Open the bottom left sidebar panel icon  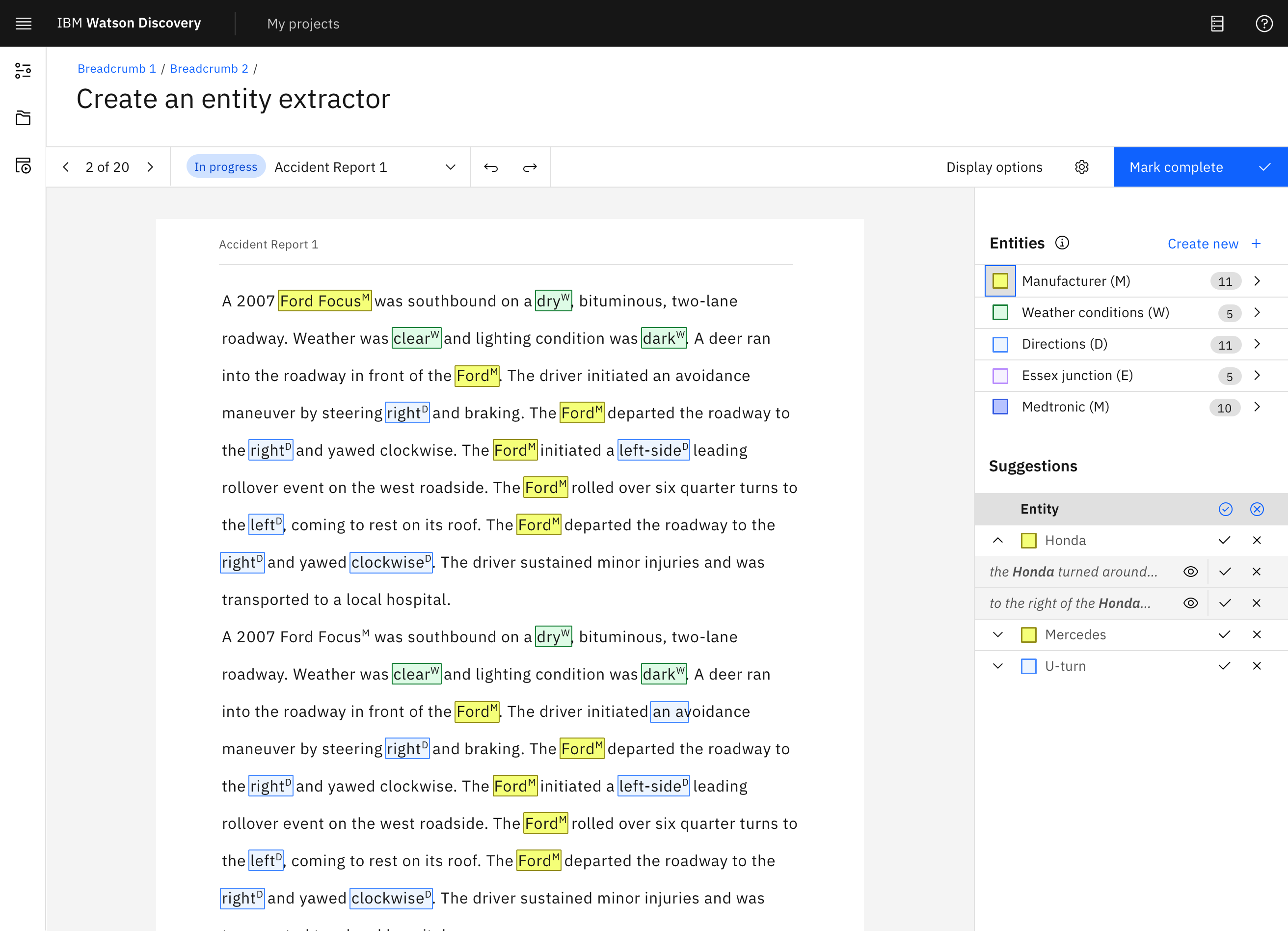tap(23, 165)
